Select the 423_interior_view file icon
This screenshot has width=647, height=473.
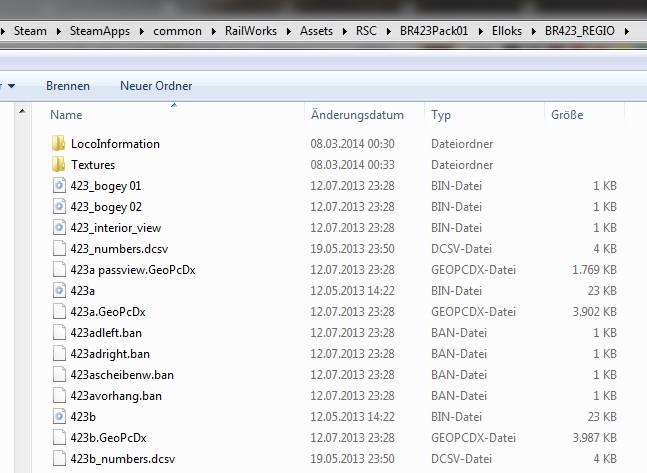59,228
